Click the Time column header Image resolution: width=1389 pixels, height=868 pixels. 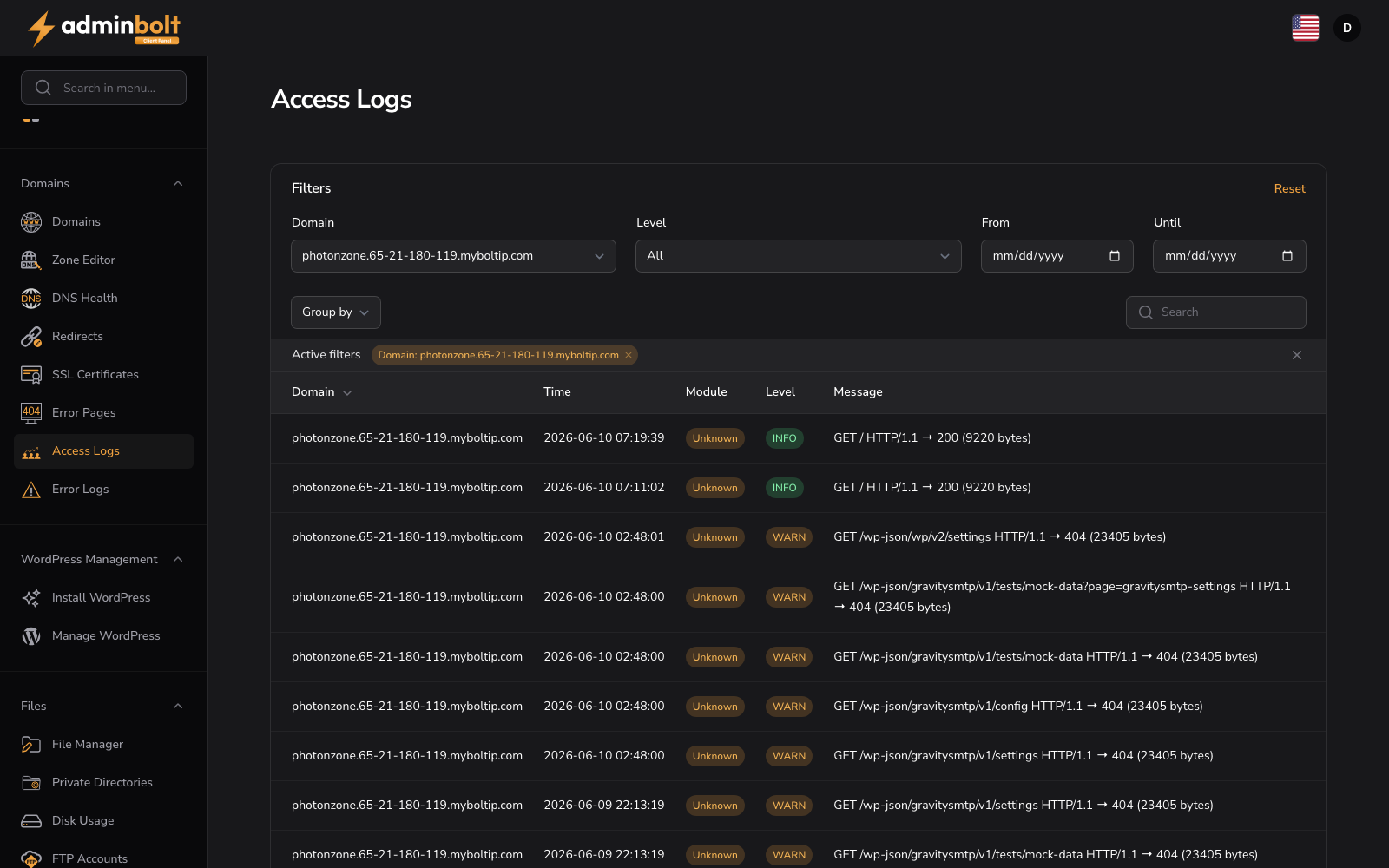click(557, 392)
